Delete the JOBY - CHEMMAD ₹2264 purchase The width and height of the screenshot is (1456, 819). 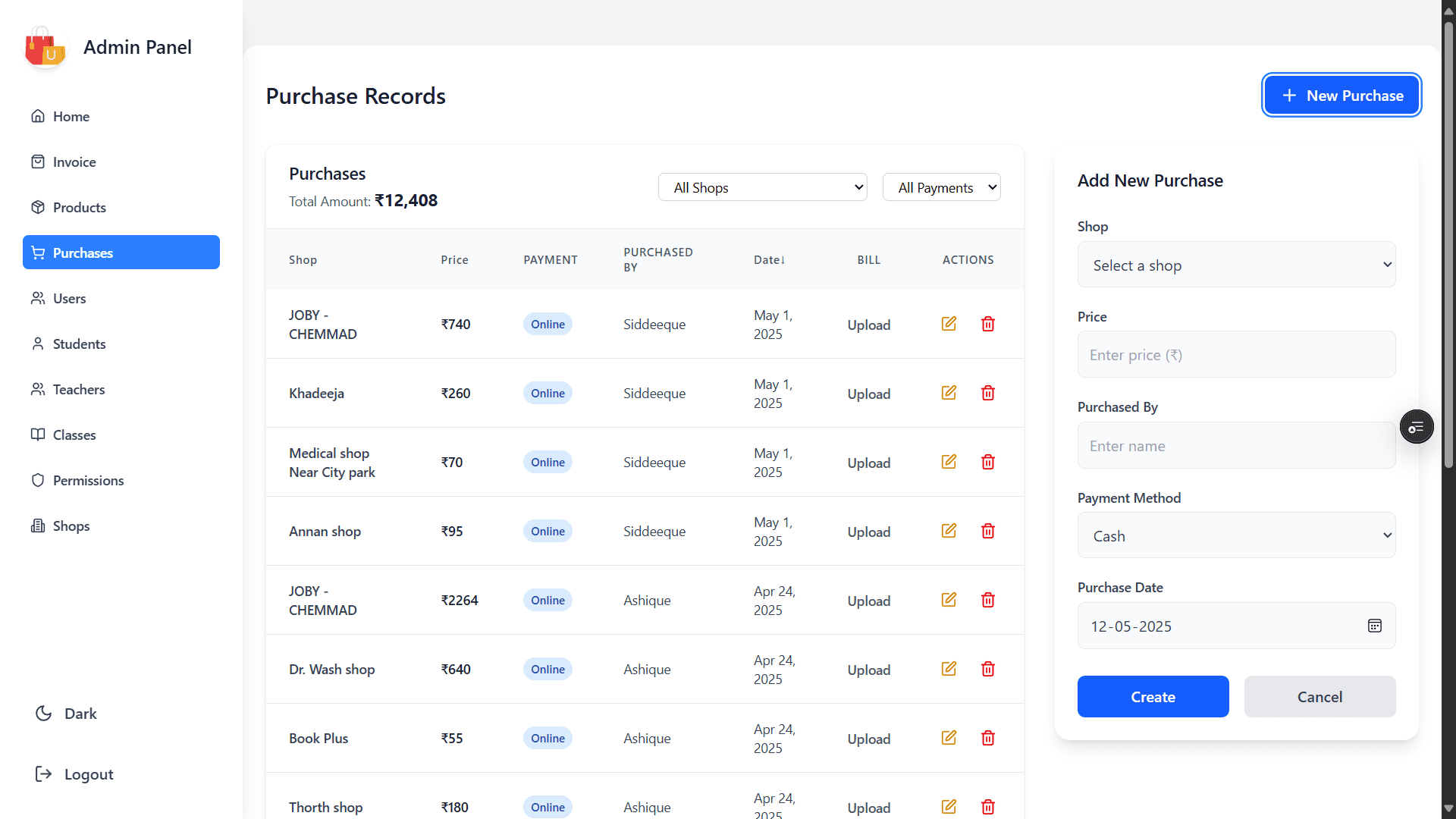[x=988, y=600]
